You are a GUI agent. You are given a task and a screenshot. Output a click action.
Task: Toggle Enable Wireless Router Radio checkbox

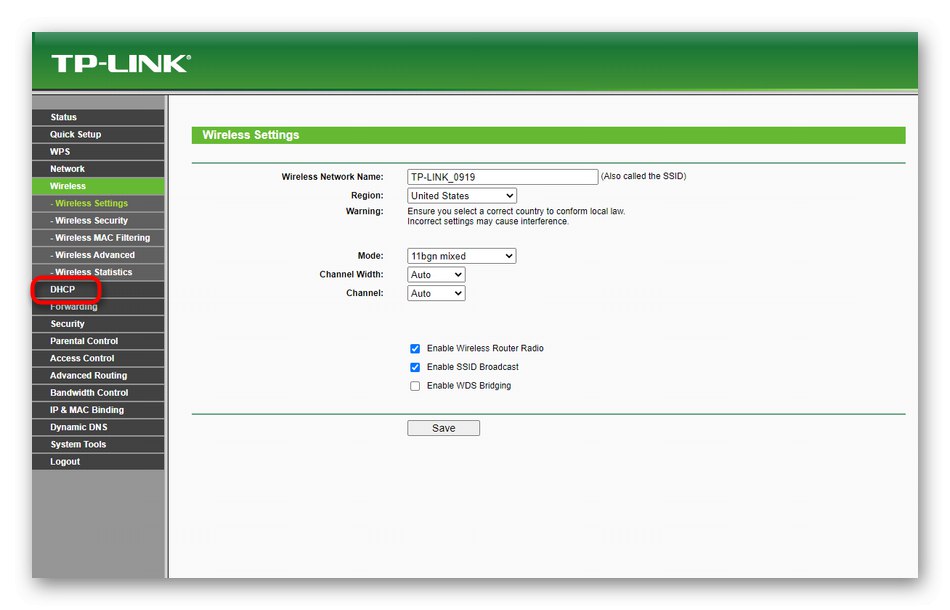[x=415, y=349]
